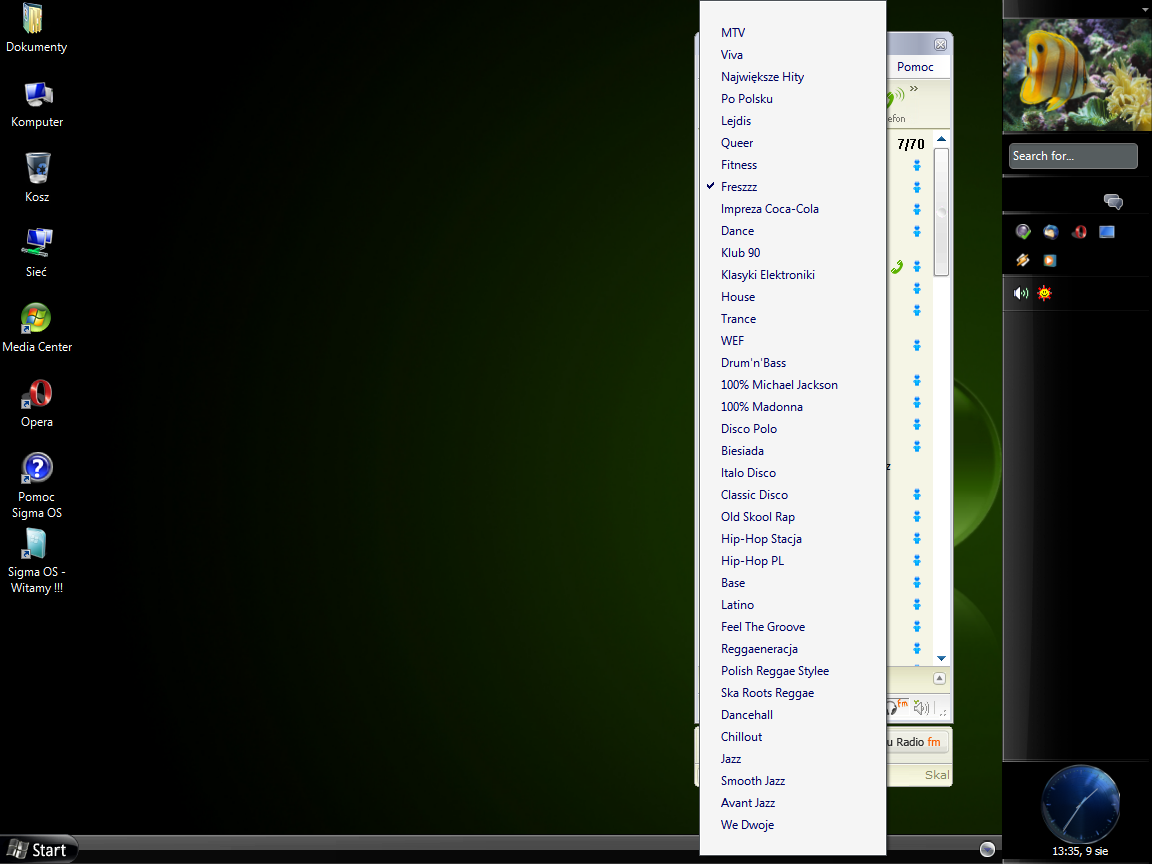Expand the toolbar overflow chevron
Image resolution: width=1152 pixels, height=864 pixels.
click(914, 88)
